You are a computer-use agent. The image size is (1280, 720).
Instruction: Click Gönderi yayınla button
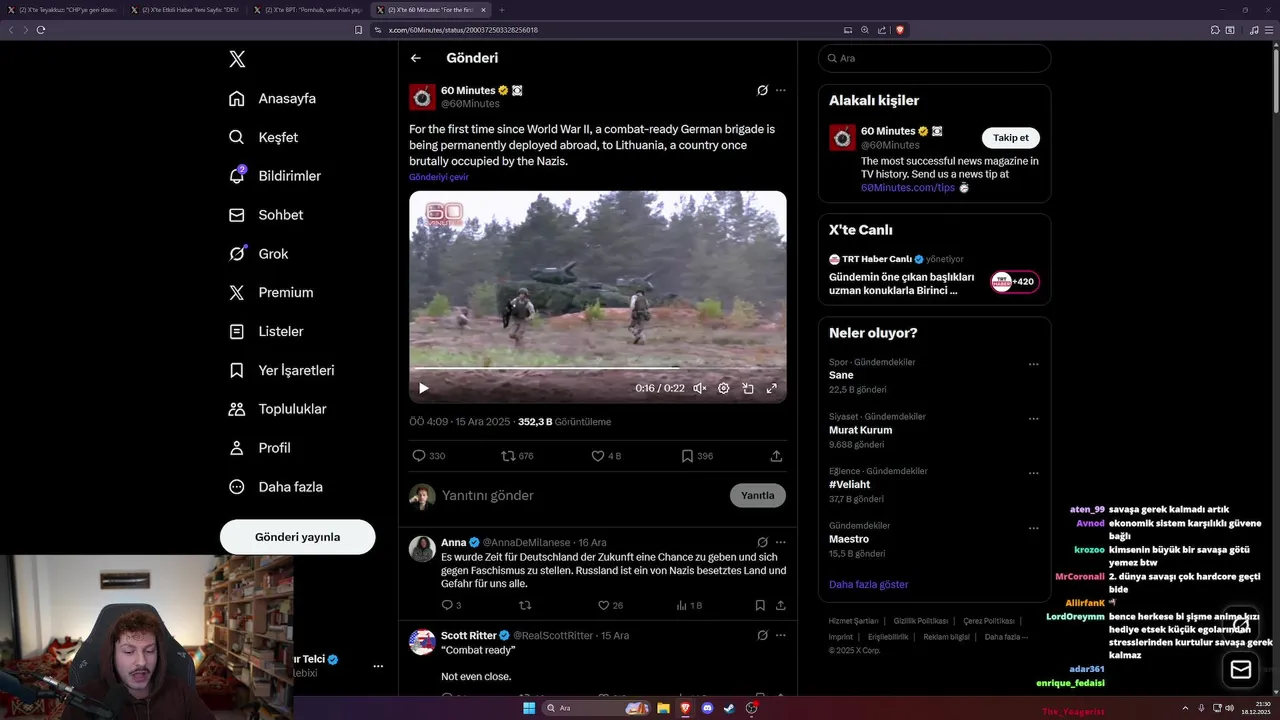pyautogui.click(x=297, y=537)
